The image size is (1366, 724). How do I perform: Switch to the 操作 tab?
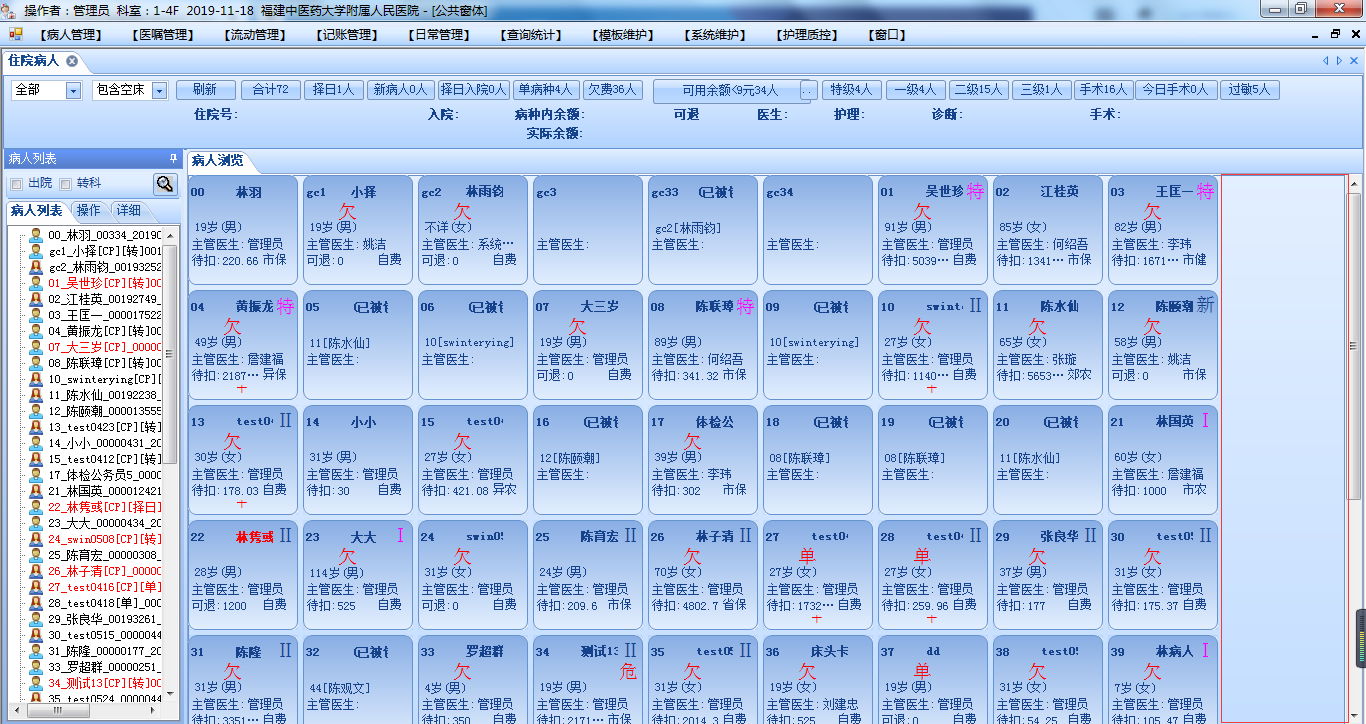(88, 211)
